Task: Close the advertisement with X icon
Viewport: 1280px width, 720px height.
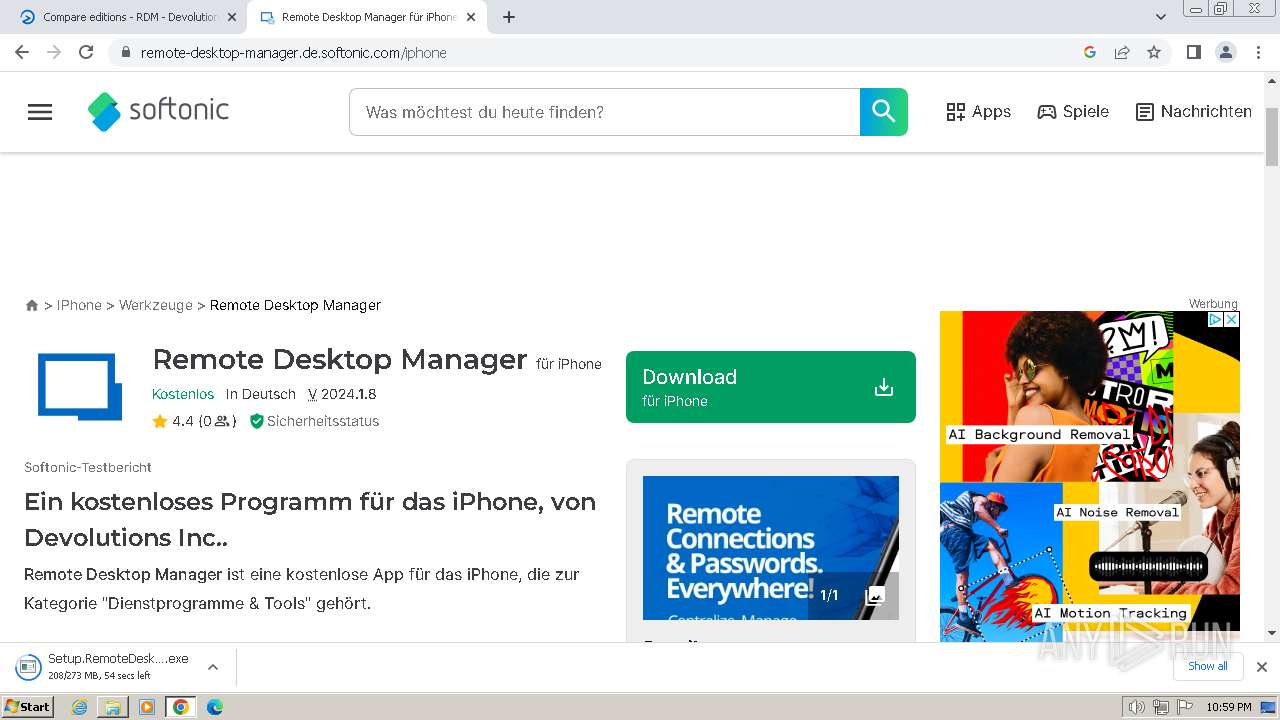Action: pyautogui.click(x=1232, y=319)
